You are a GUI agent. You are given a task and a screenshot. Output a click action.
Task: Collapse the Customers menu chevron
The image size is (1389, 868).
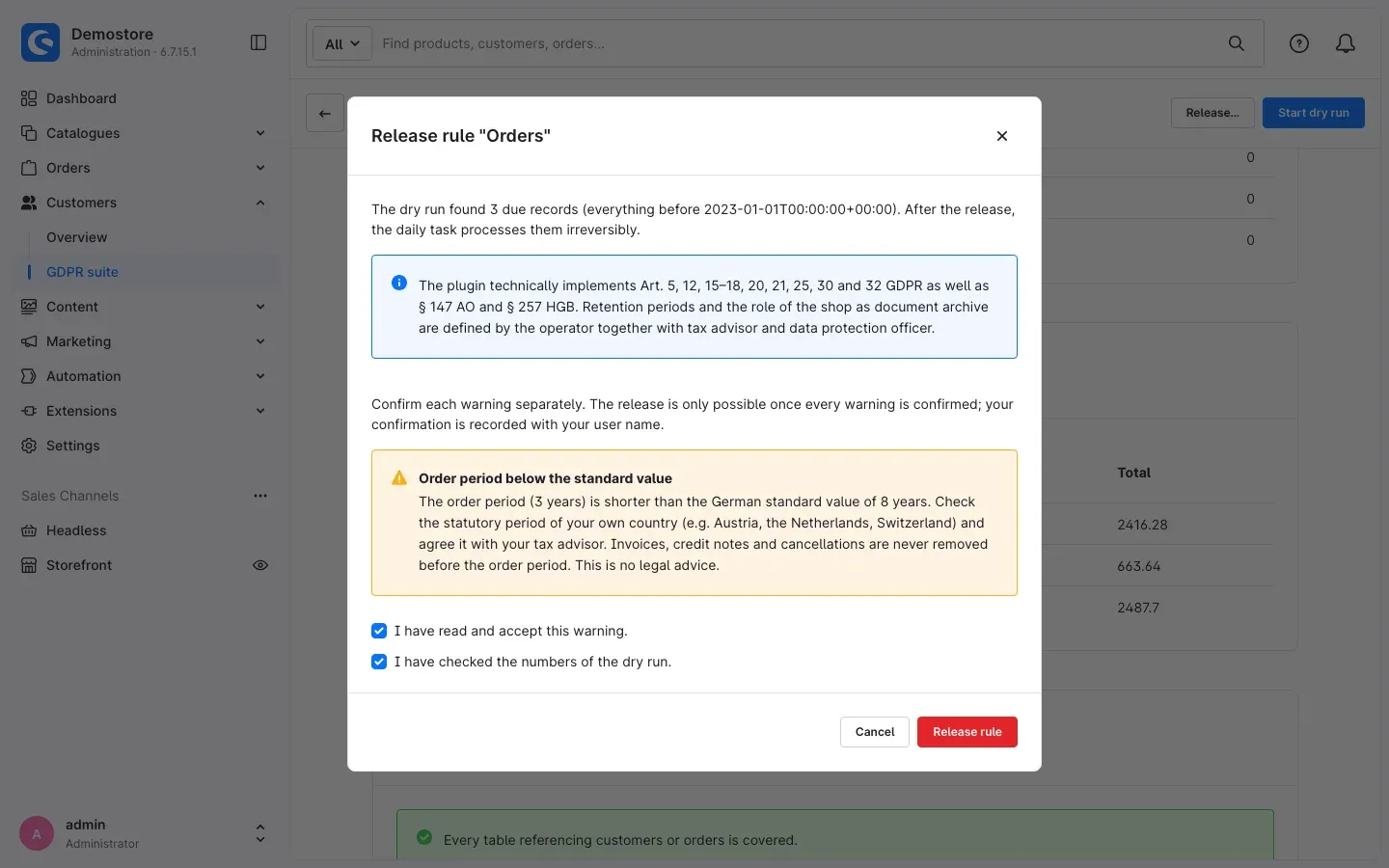point(260,203)
